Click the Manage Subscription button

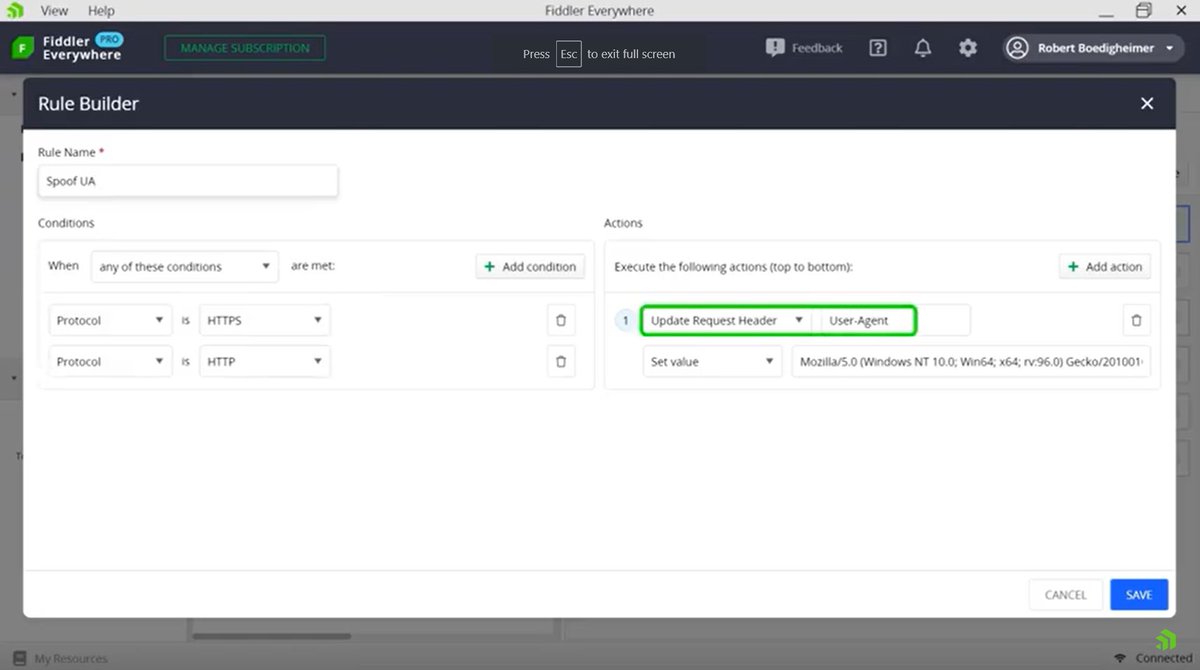tap(244, 47)
